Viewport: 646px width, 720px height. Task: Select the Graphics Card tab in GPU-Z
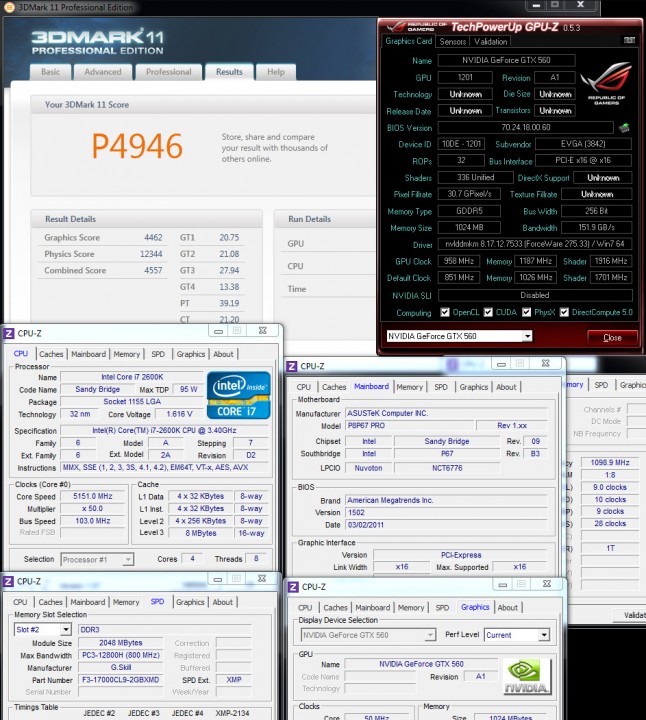pyautogui.click(x=409, y=41)
